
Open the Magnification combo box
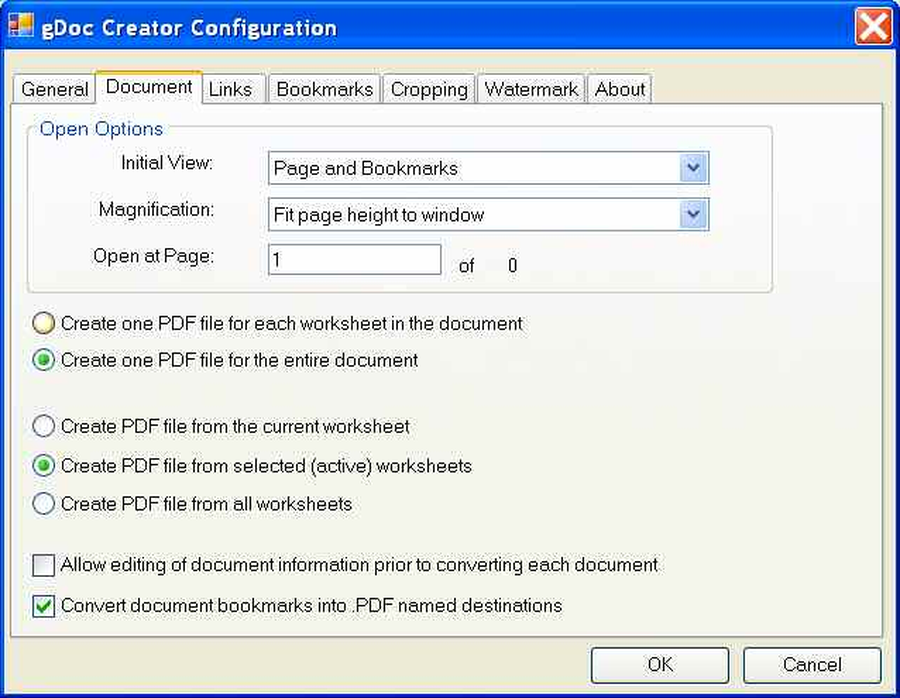488,215
